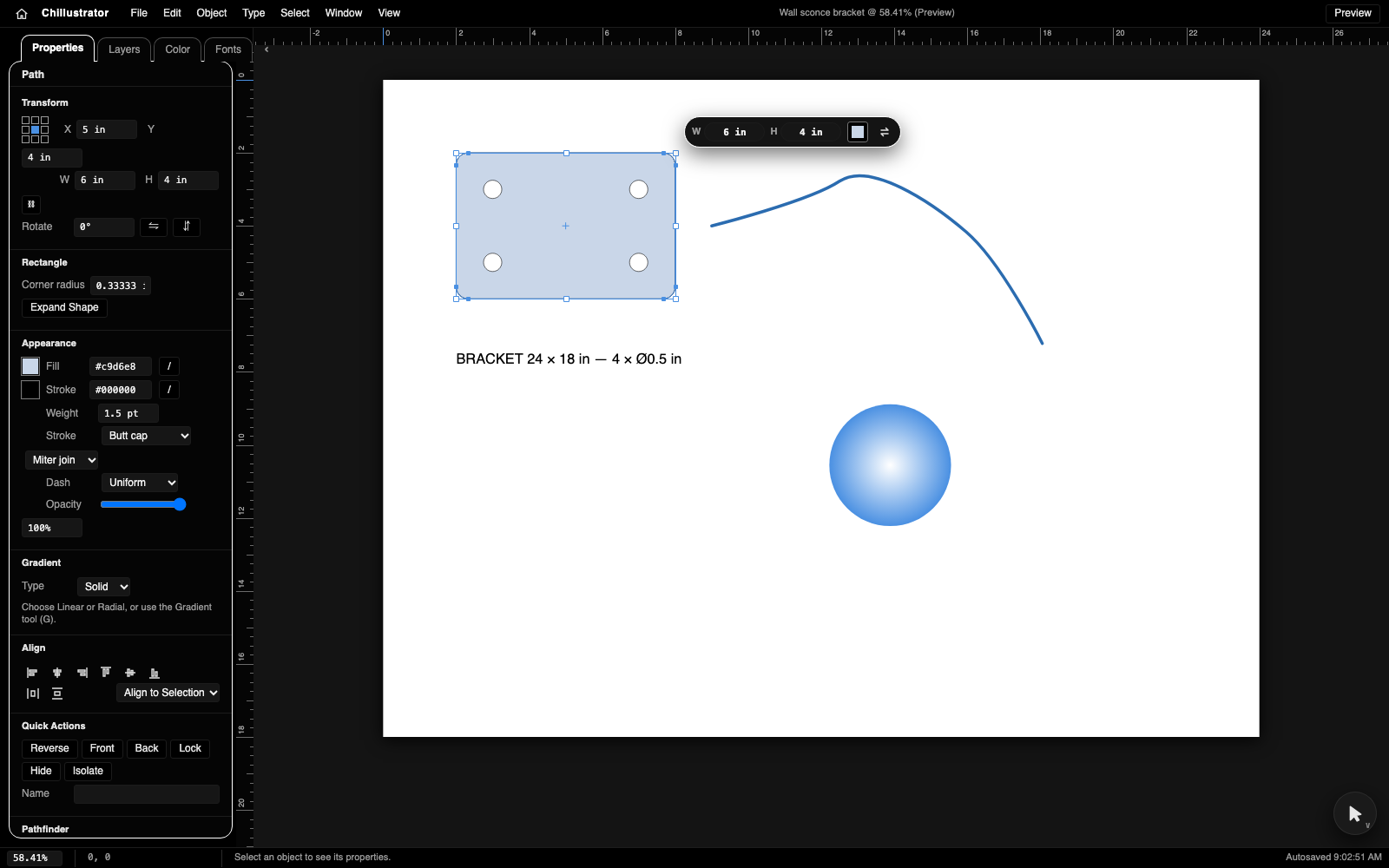Bring the selection to Front
1389x868 pixels.
102,748
